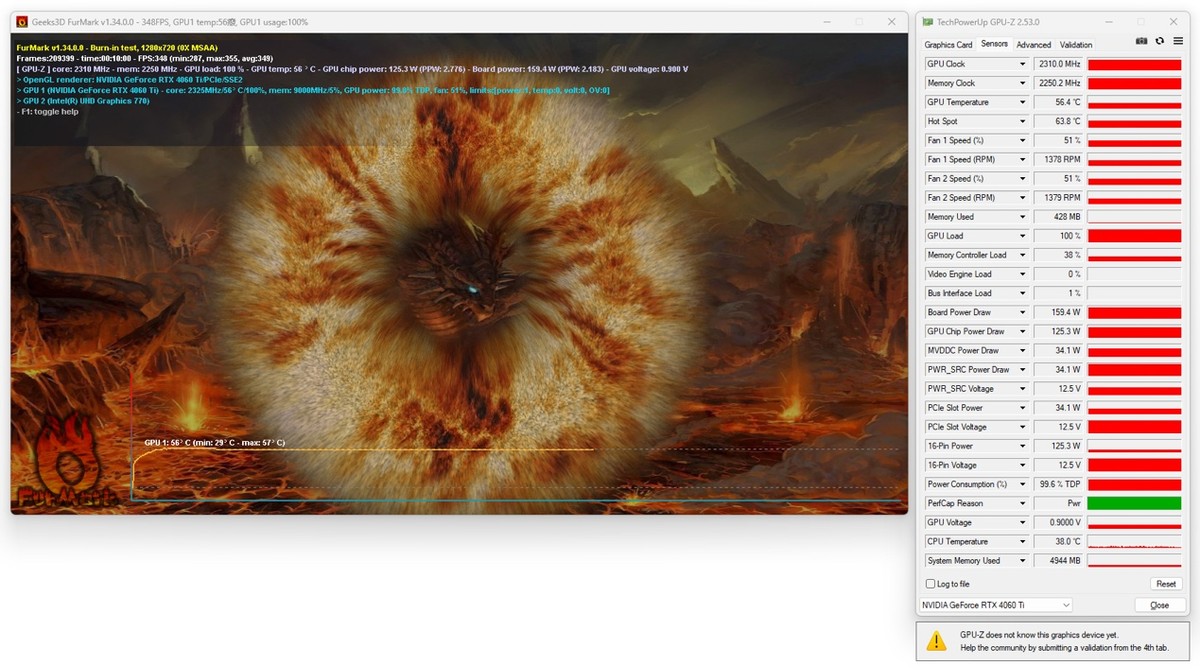Open the GPU Temperature sensor dropdown

tap(1022, 102)
